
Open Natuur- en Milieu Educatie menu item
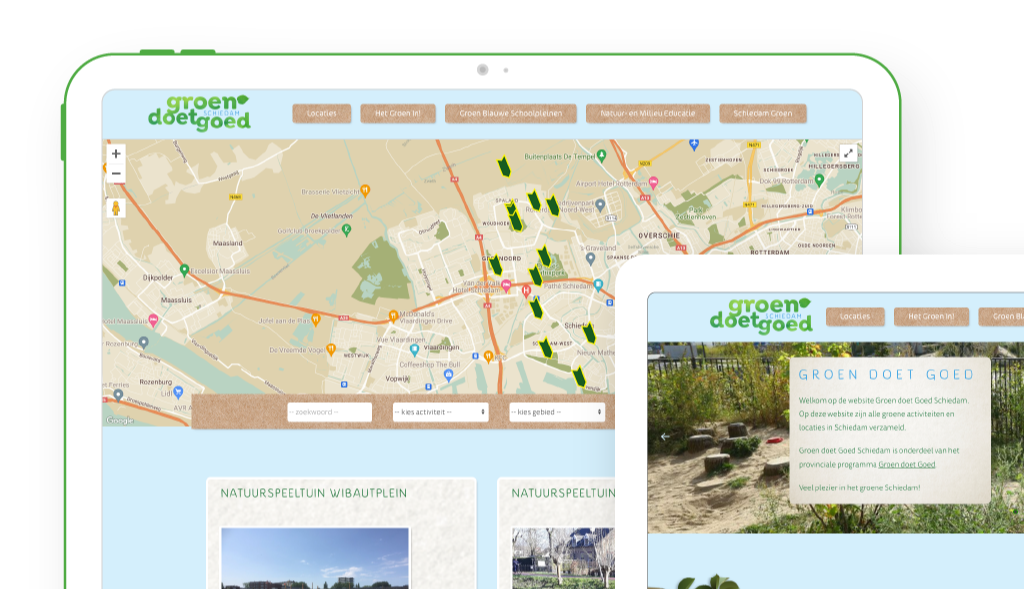648,114
